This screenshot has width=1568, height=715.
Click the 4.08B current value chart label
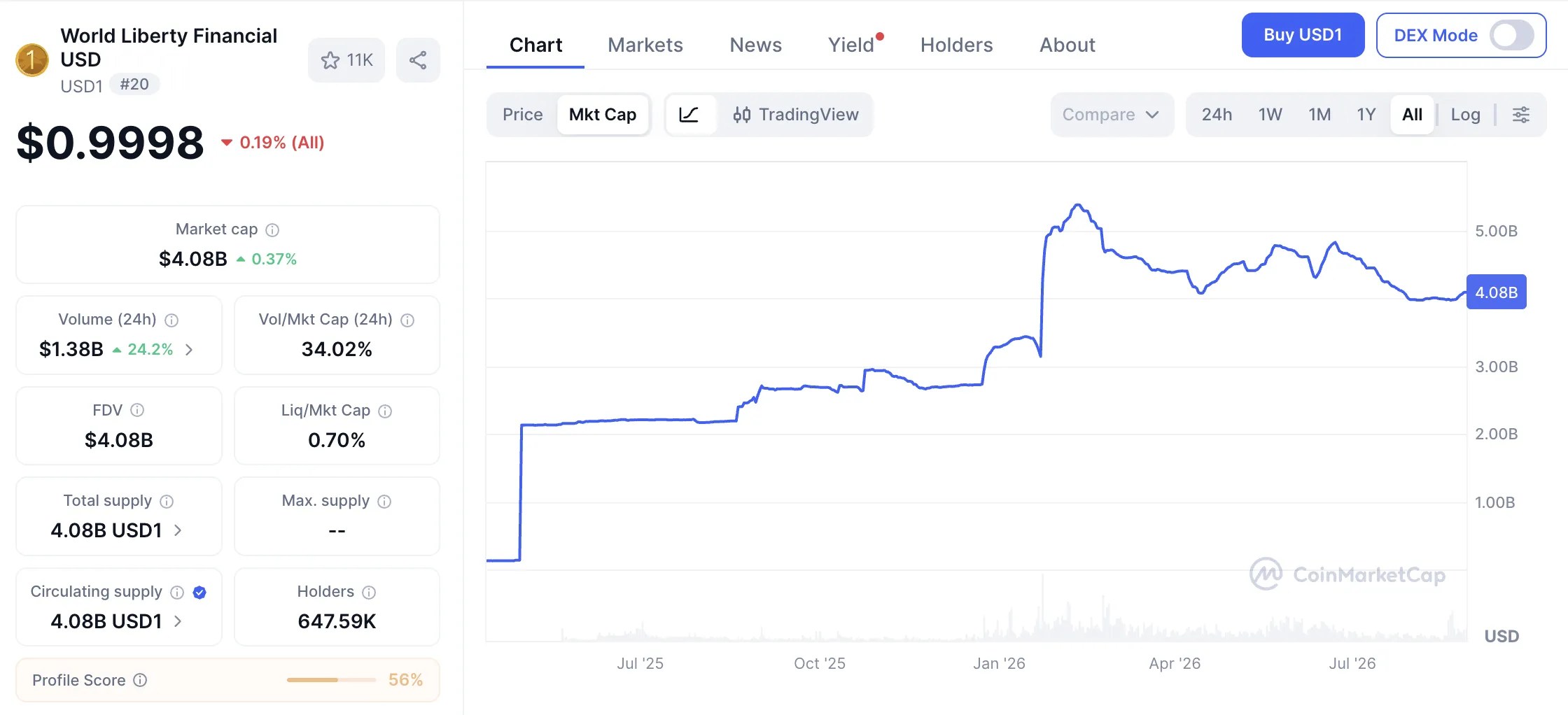coord(1497,292)
